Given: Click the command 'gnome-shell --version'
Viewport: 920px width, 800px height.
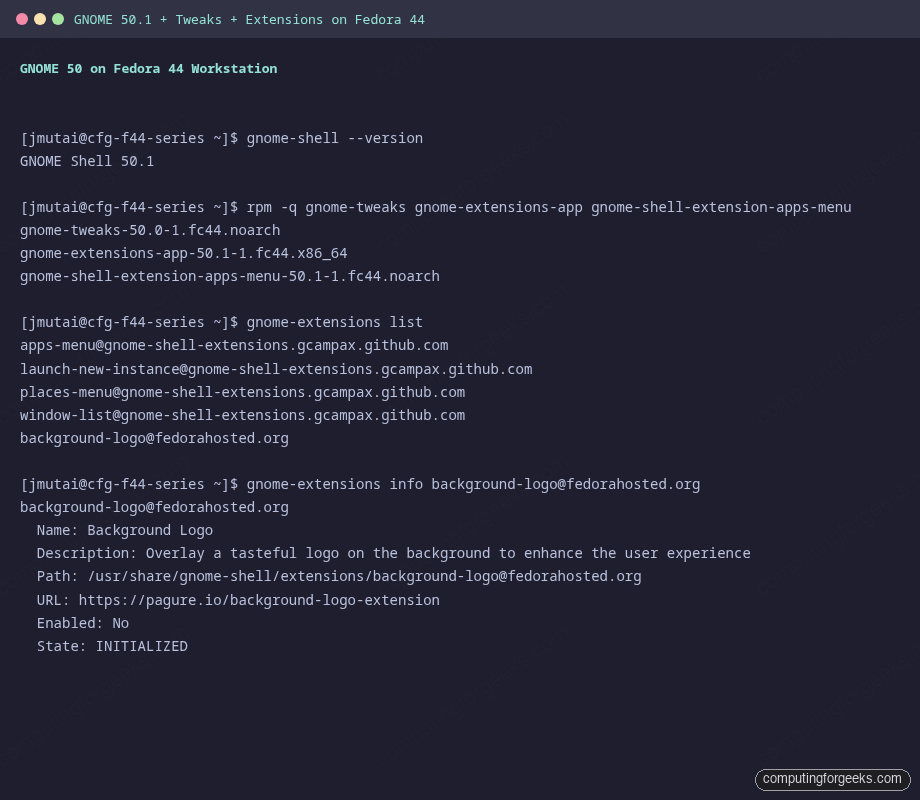Looking at the screenshot, I should click(x=334, y=139).
